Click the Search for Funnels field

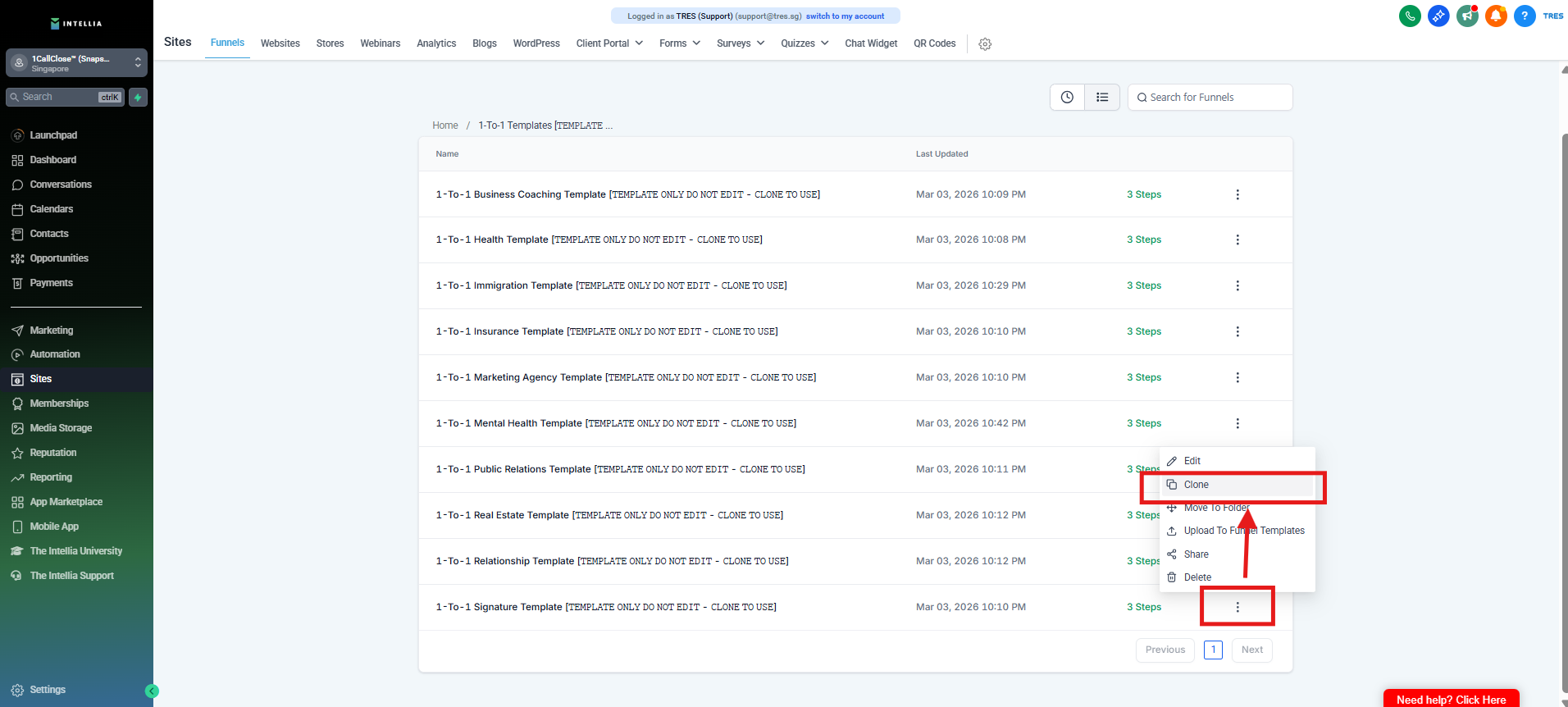pyautogui.click(x=1210, y=97)
